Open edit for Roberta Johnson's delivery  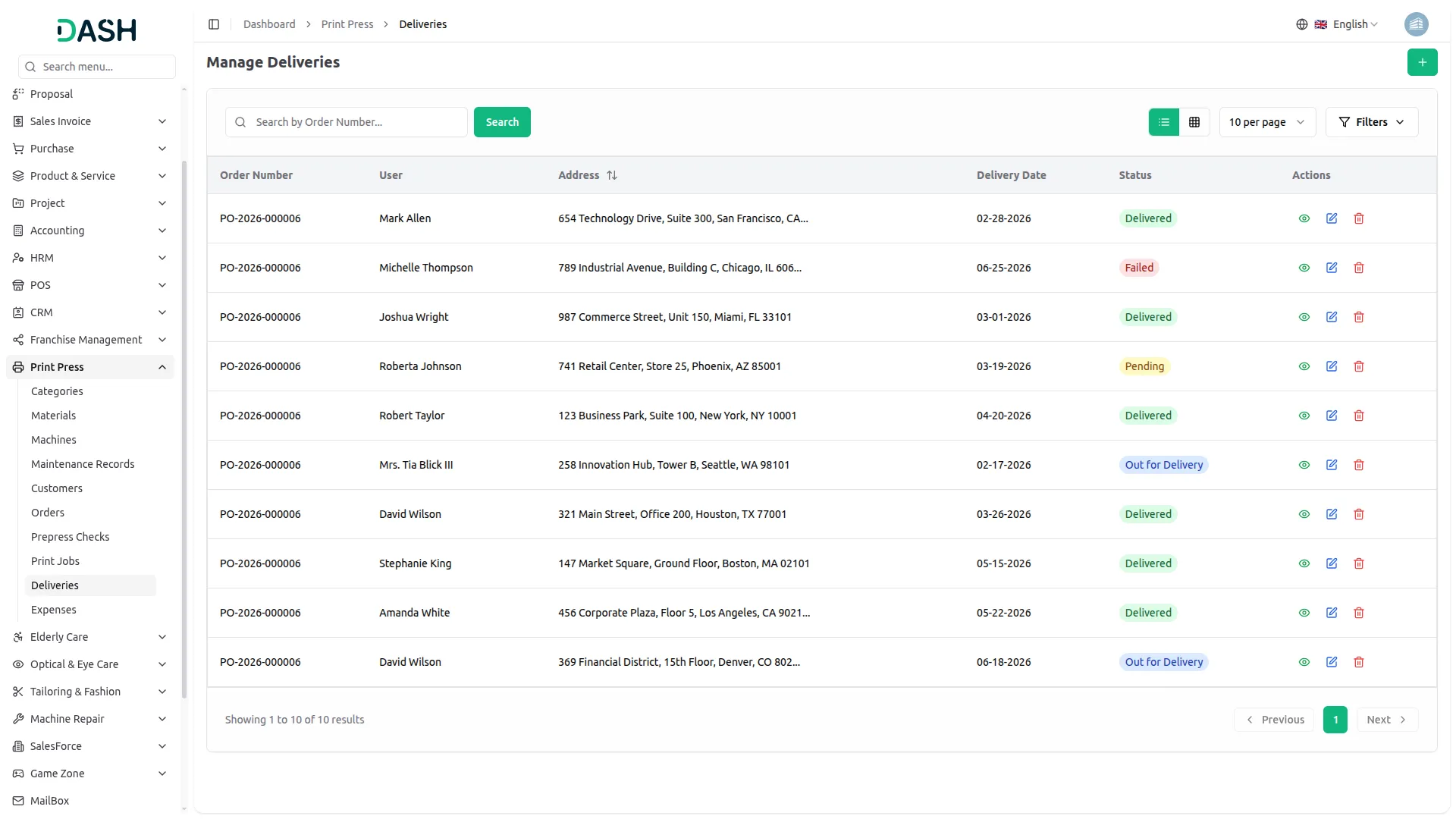pyautogui.click(x=1331, y=366)
